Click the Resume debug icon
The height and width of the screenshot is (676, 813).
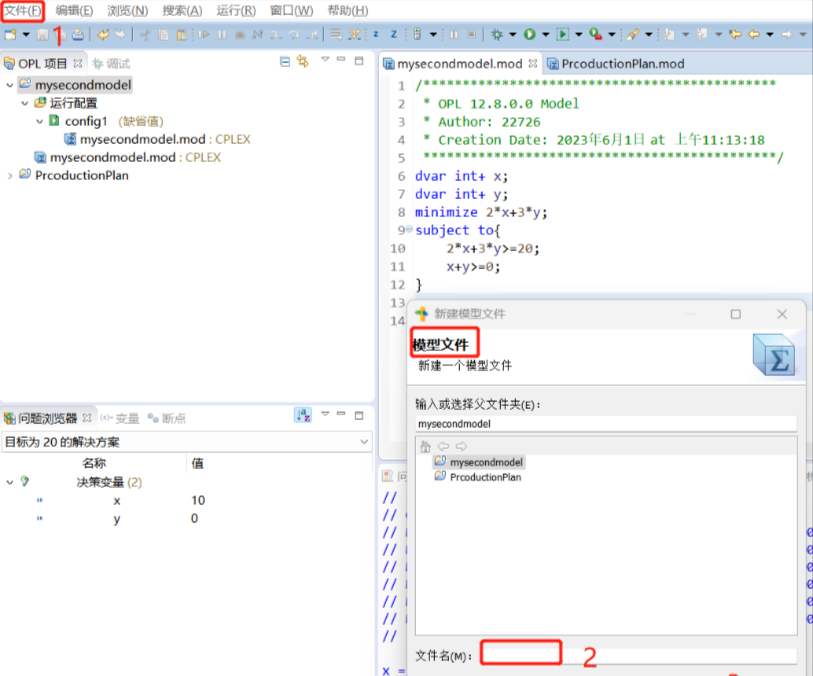point(204,35)
